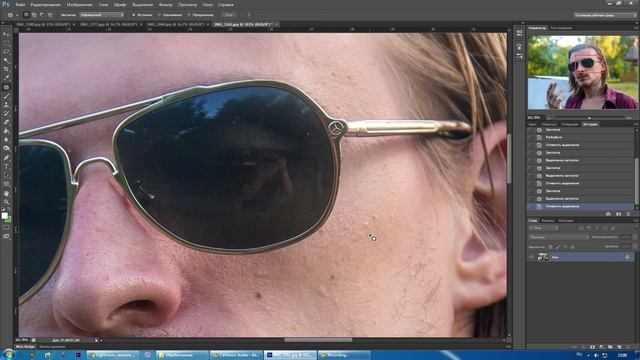Image resolution: width=640 pixels, height=360 pixels.
Task: Close the active document tab
Action: tap(277, 24)
